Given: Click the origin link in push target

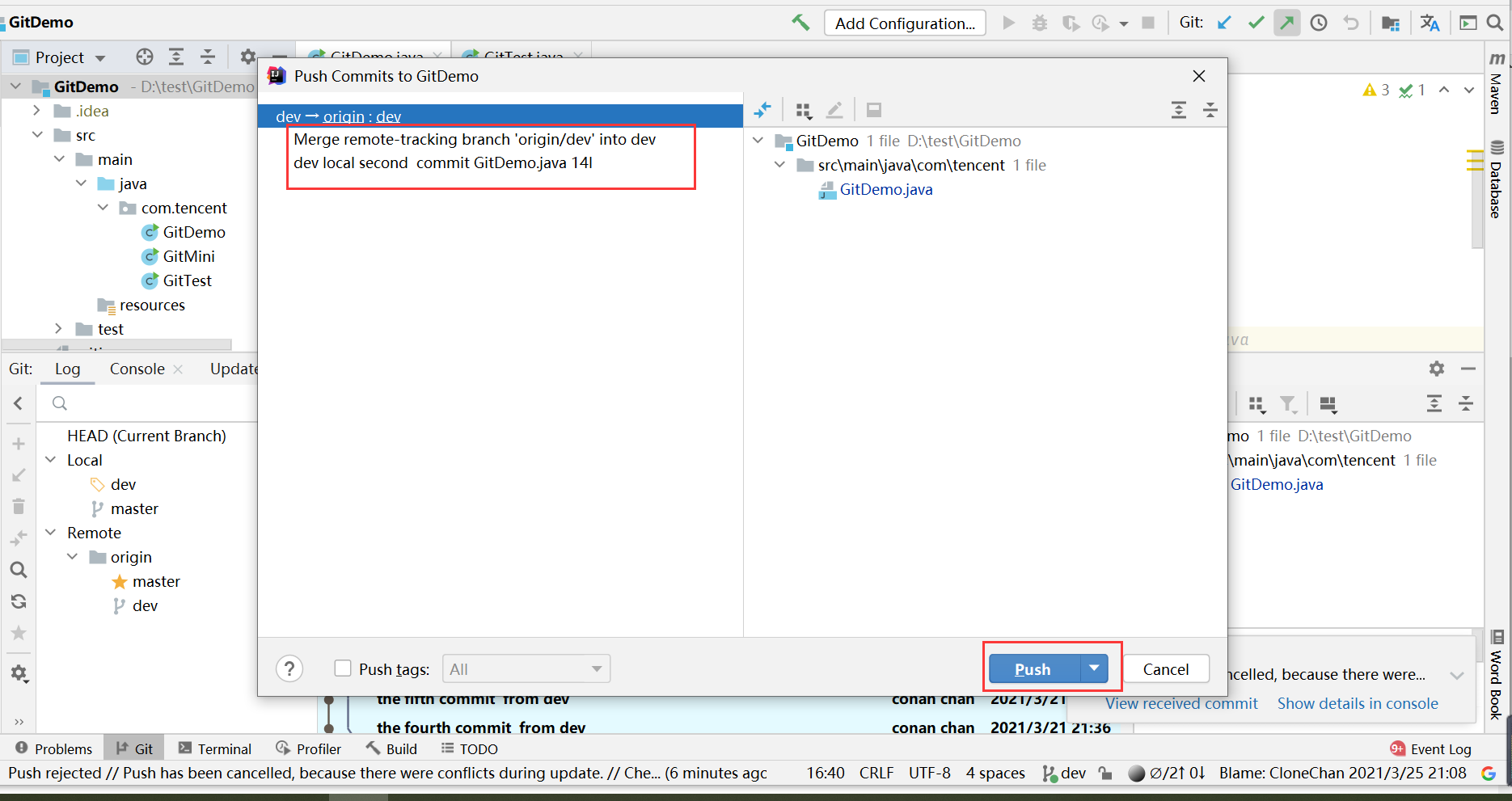Looking at the screenshot, I should pos(344,116).
